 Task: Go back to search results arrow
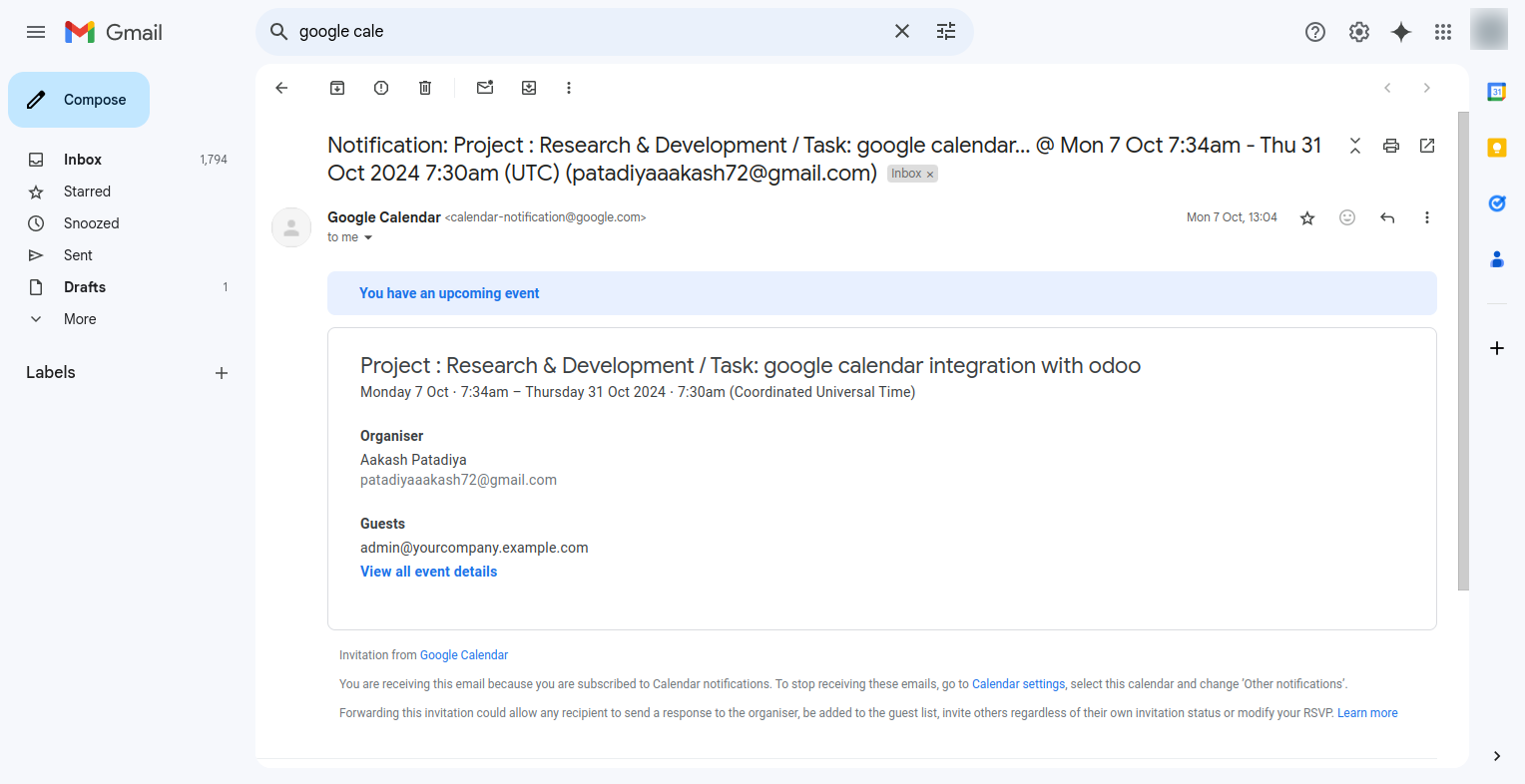click(281, 88)
